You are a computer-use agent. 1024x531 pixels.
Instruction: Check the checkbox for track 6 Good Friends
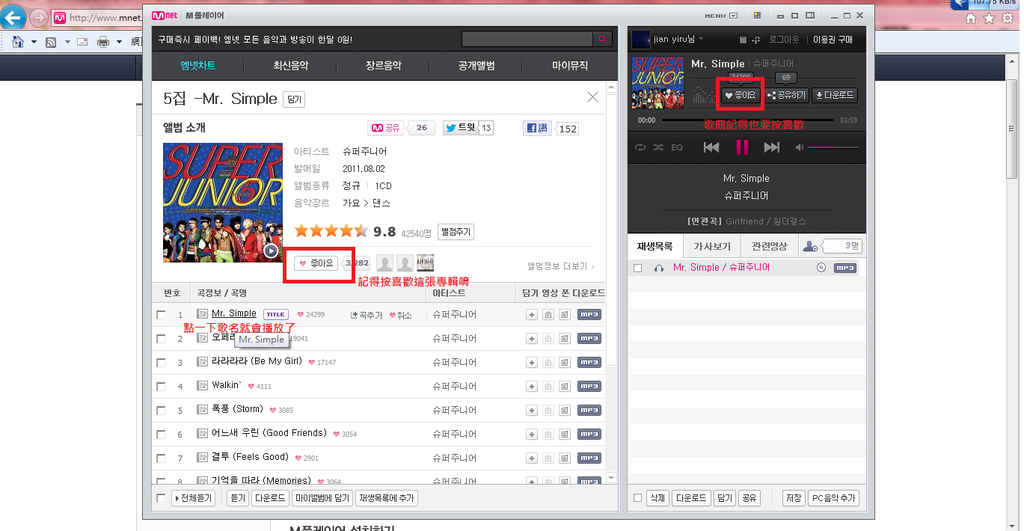tap(161, 434)
